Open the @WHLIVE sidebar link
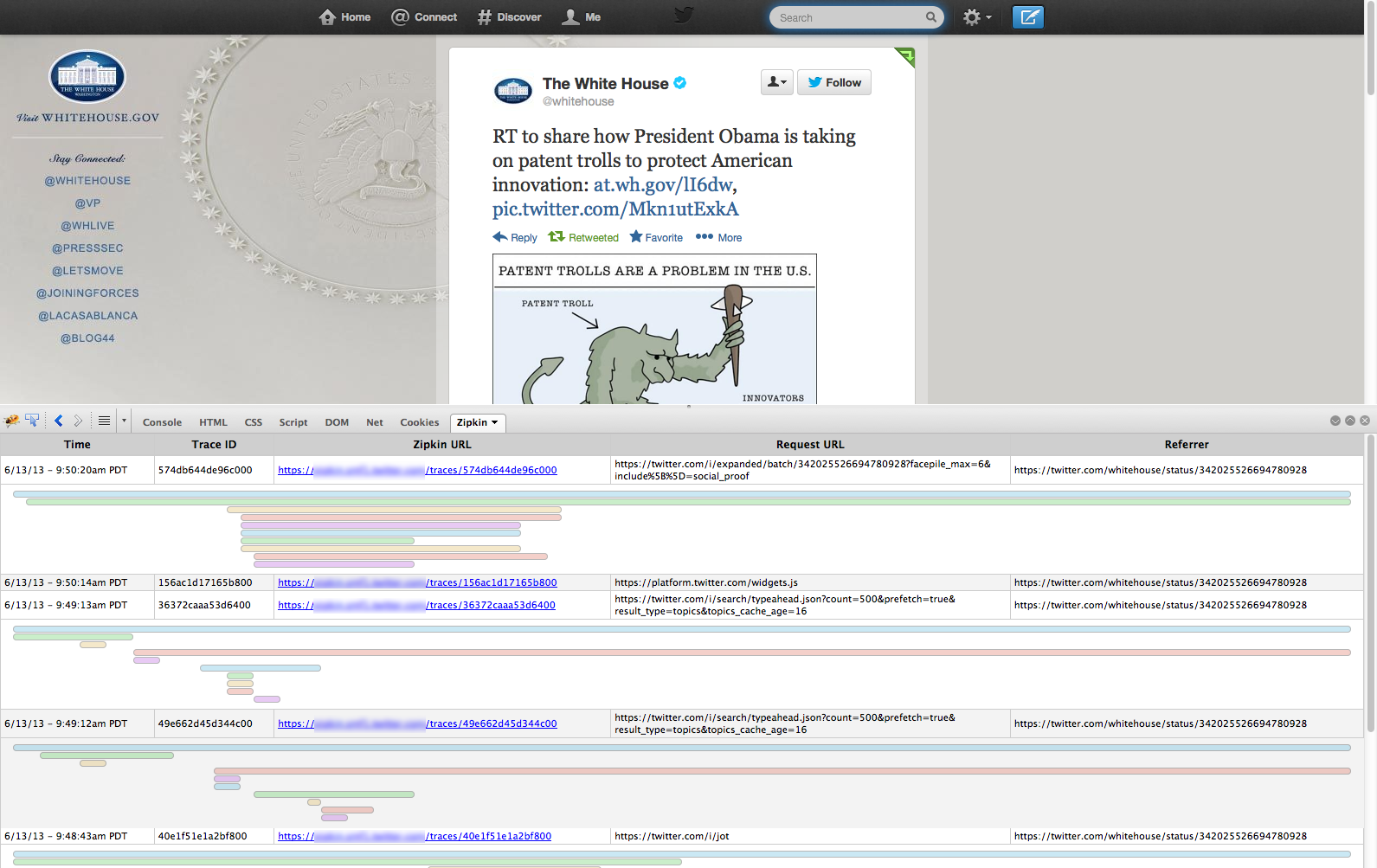1377x868 pixels. 87,226
